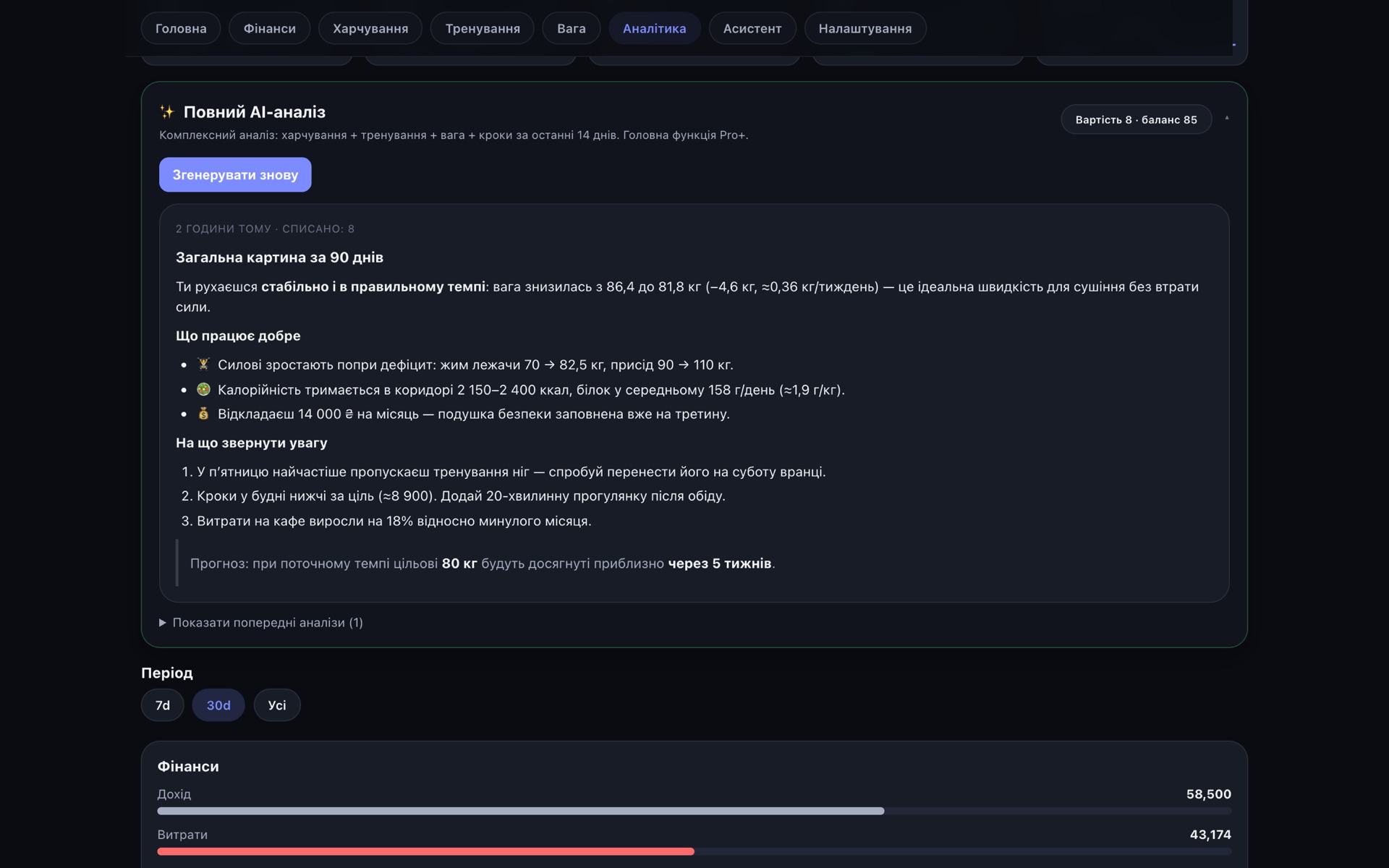Select the Усі period filter
The image size is (1389, 868).
(277, 705)
